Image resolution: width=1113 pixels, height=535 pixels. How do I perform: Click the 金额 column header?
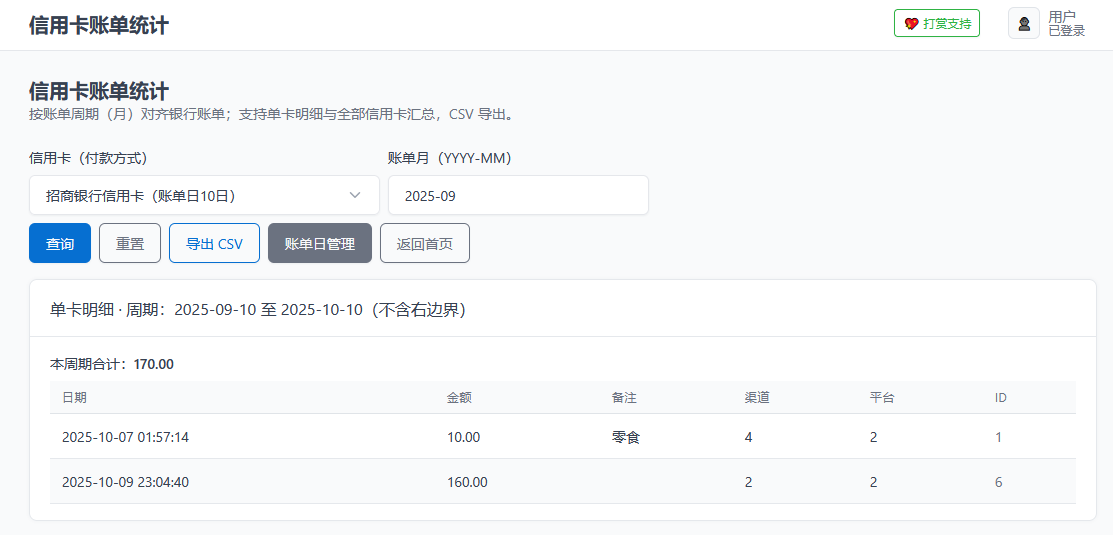pos(459,398)
